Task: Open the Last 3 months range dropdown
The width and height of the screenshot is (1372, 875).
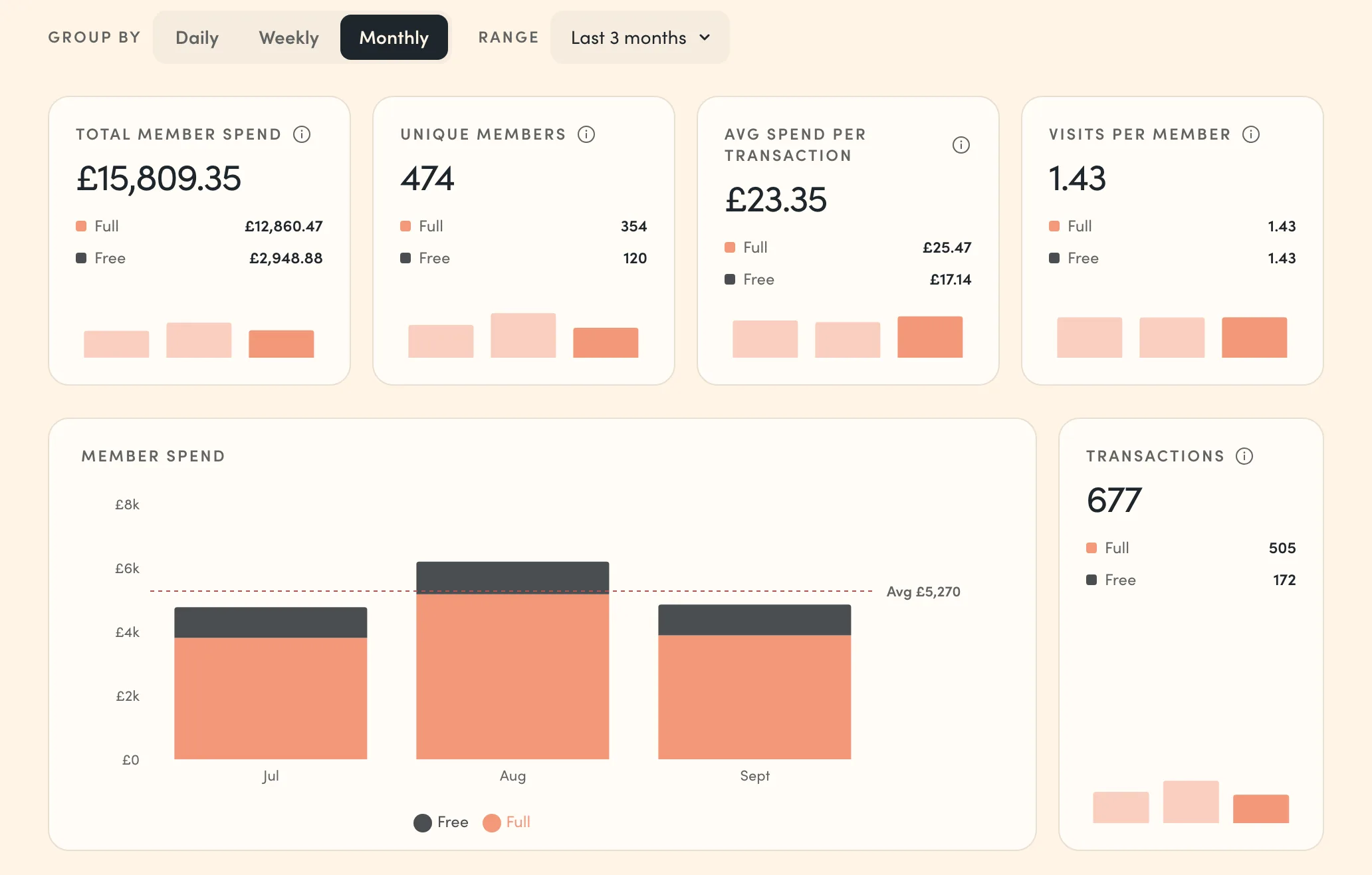Action: point(639,37)
